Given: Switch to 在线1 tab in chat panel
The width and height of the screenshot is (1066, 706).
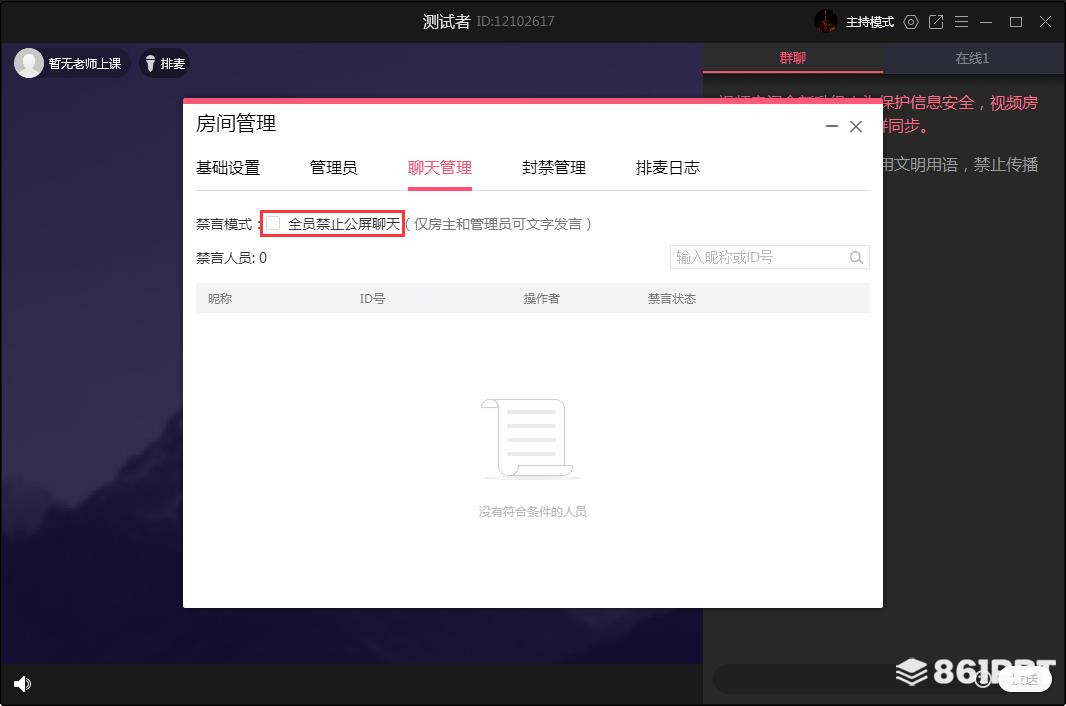Looking at the screenshot, I should 972,59.
